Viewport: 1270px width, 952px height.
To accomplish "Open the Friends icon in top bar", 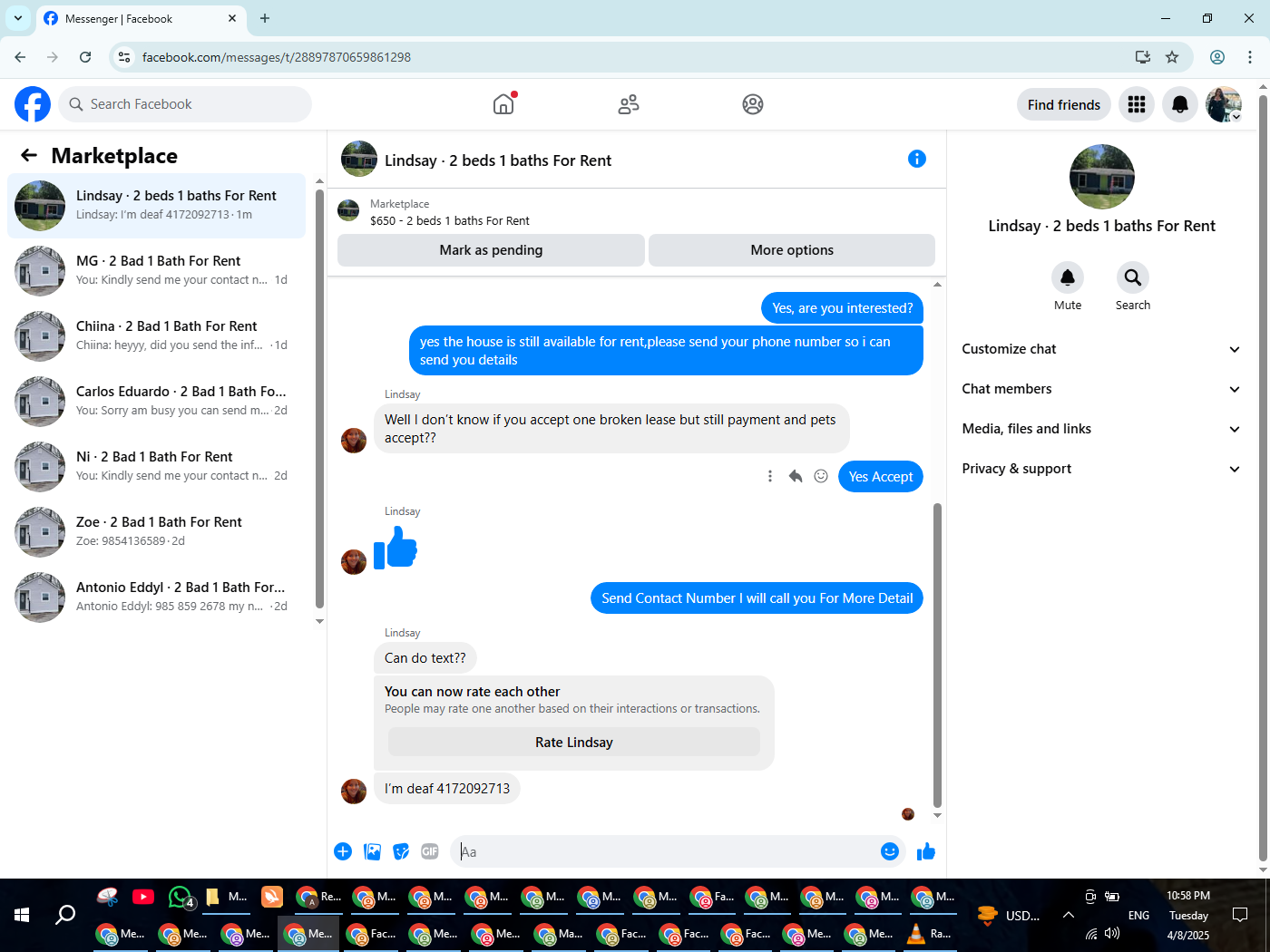I will coord(629,104).
